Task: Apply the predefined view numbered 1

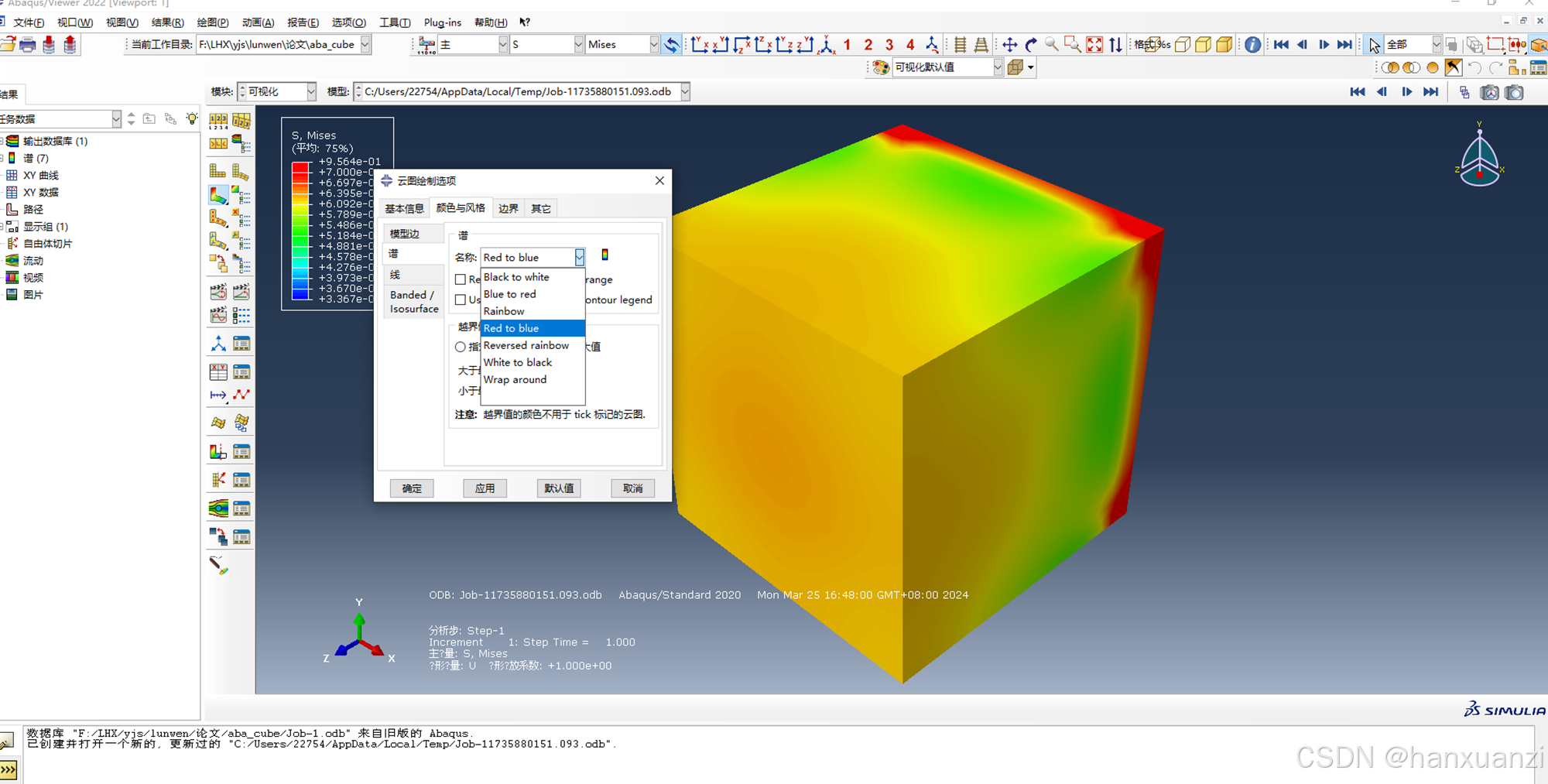Action: coord(848,45)
